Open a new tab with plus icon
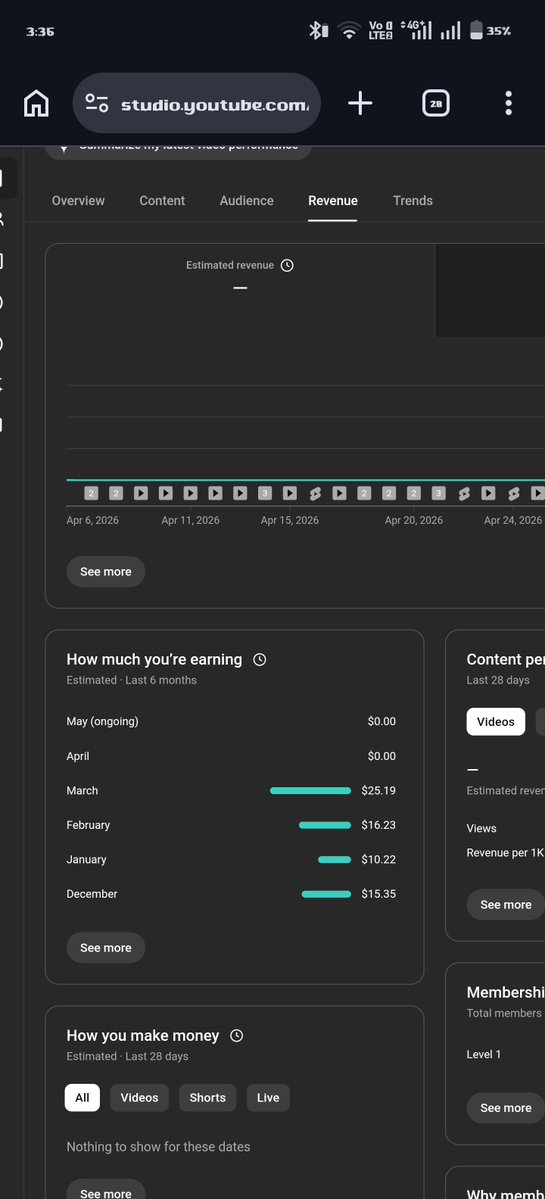 click(360, 103)
